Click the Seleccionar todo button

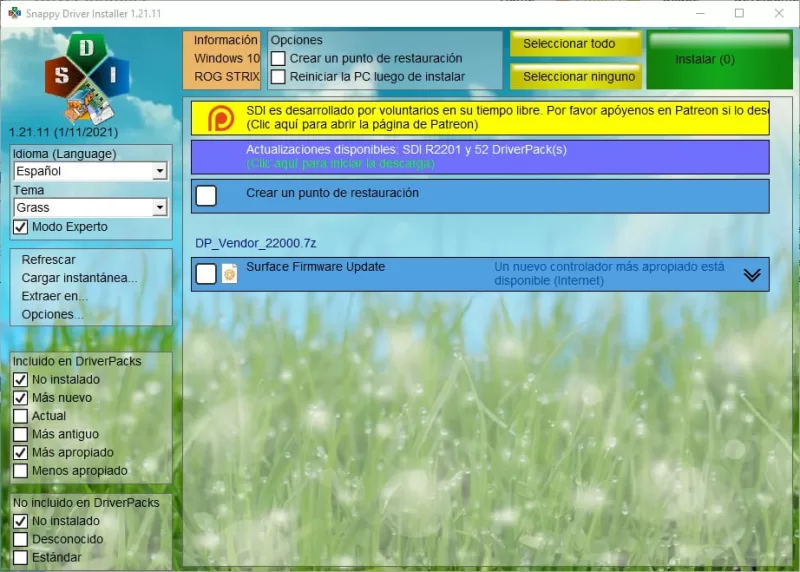pos(576,44)
